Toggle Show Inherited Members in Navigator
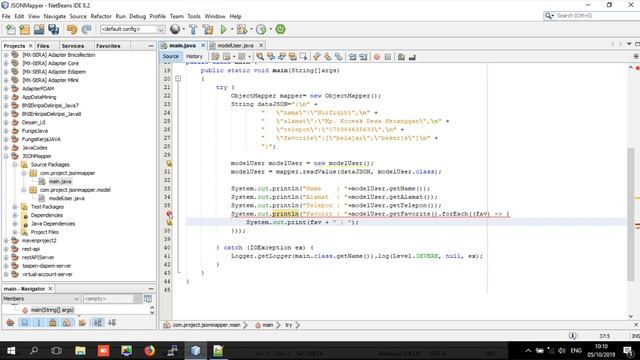 click(x=11, y=323)
